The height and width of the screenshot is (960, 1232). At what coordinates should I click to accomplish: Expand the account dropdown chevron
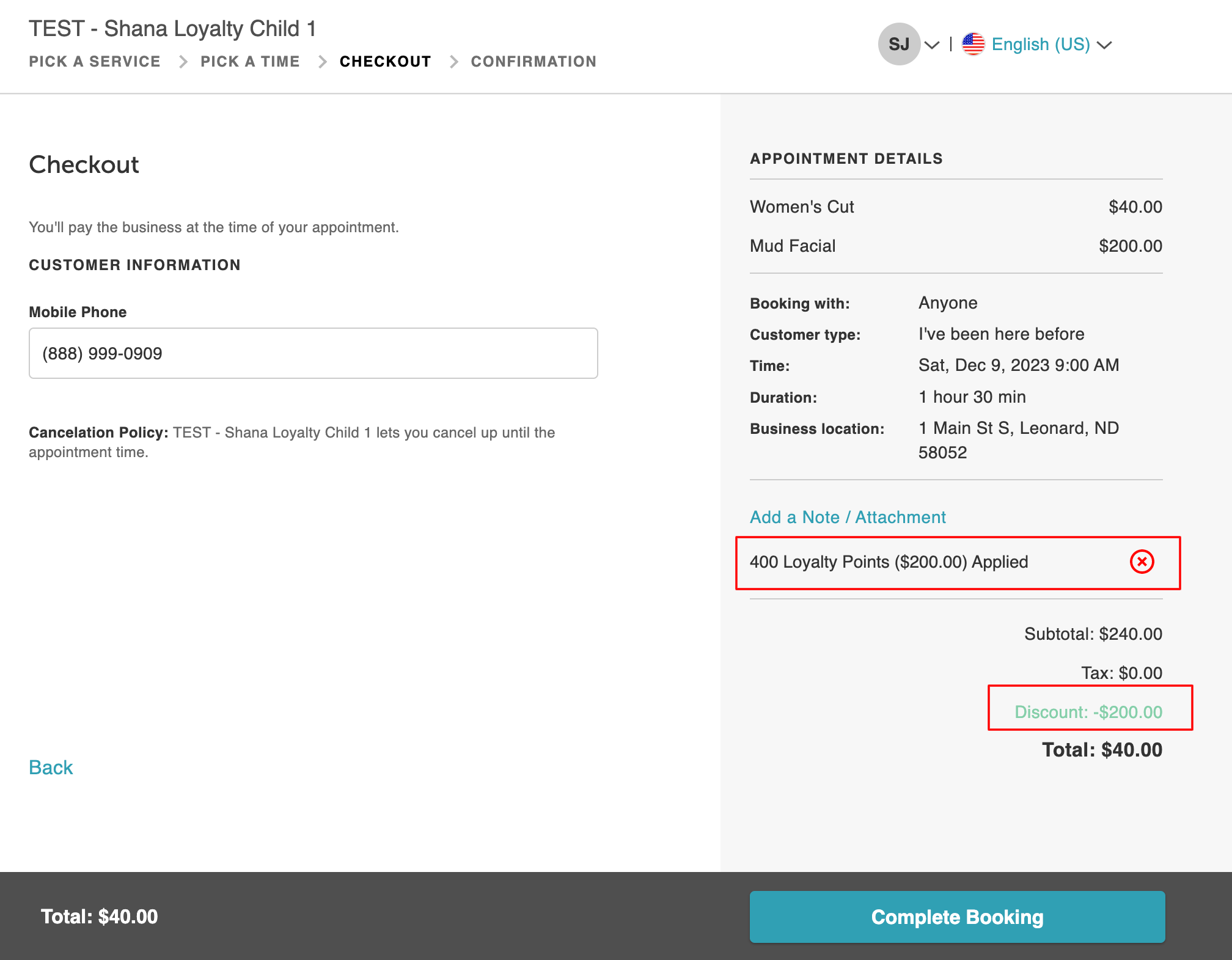932,45
